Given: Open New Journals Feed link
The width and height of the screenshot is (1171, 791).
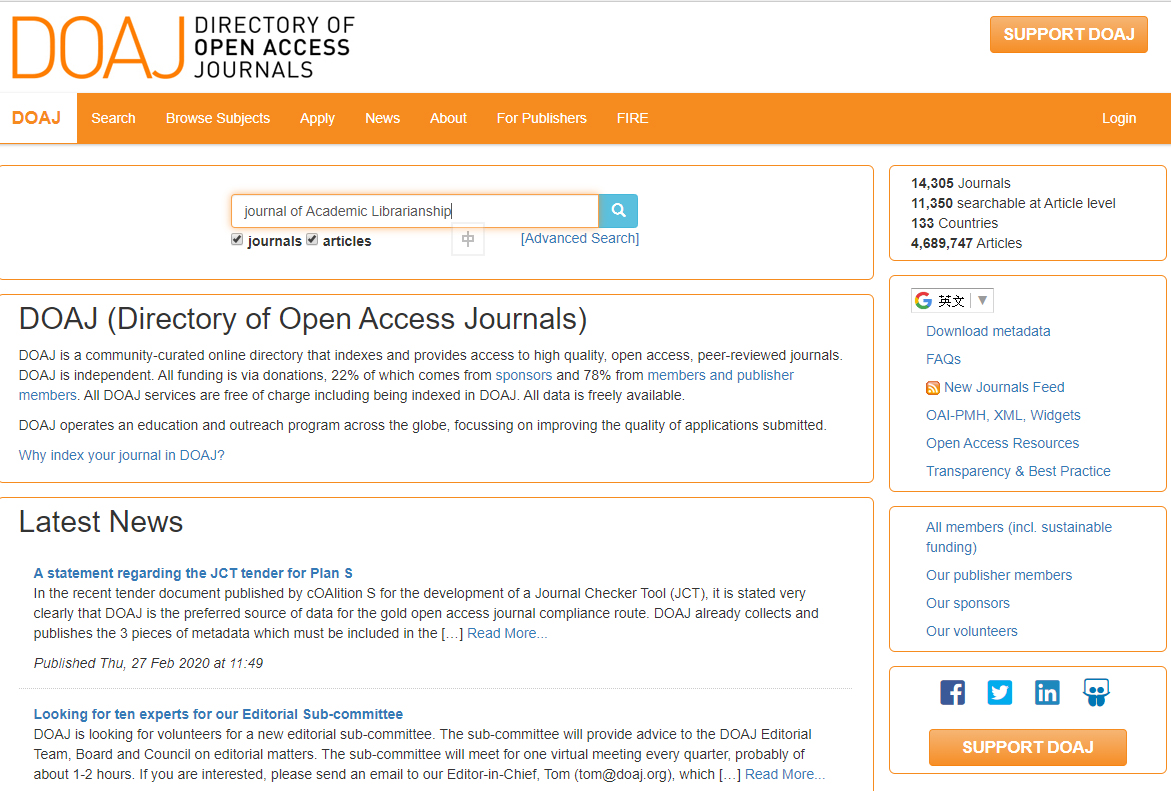Looking at the screenshot, I should pyautogui.click(x=1004, y=387).
